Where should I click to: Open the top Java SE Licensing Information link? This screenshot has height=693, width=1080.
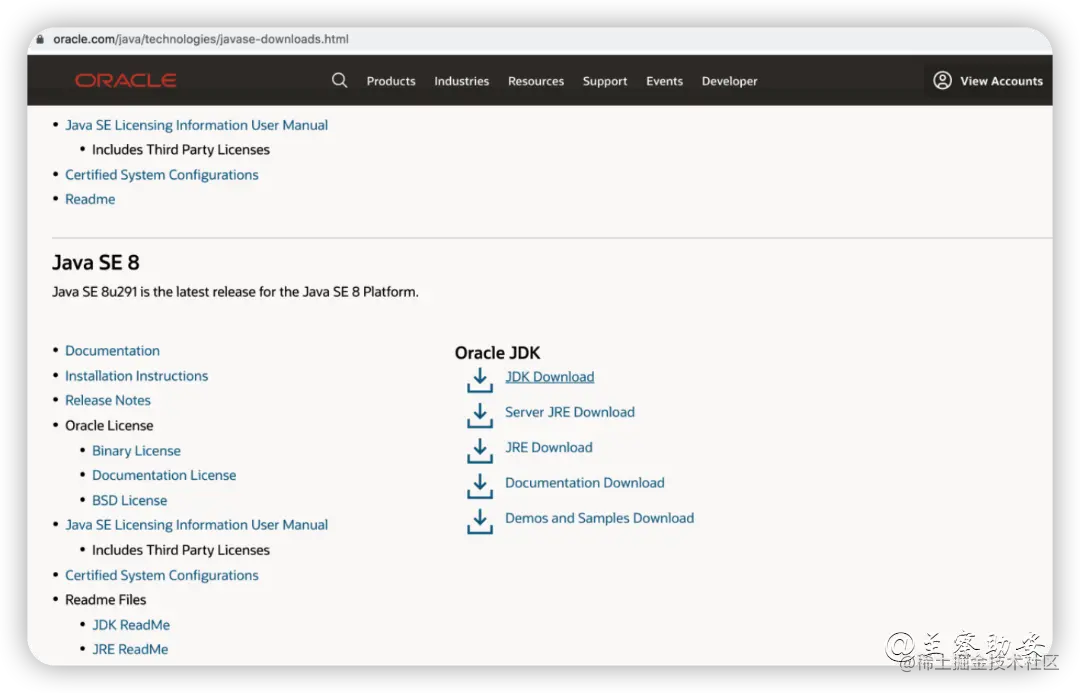coord(196,125)
